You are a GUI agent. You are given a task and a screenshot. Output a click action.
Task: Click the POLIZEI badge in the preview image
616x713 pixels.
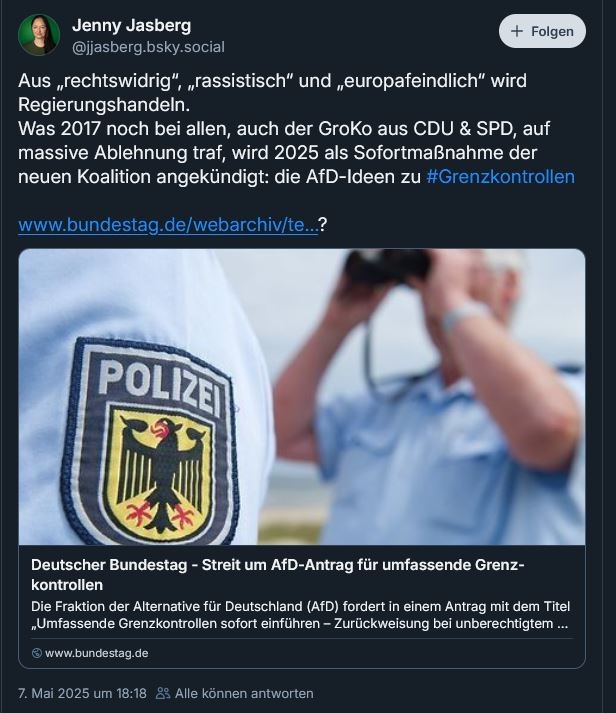[x=151, y=441]
